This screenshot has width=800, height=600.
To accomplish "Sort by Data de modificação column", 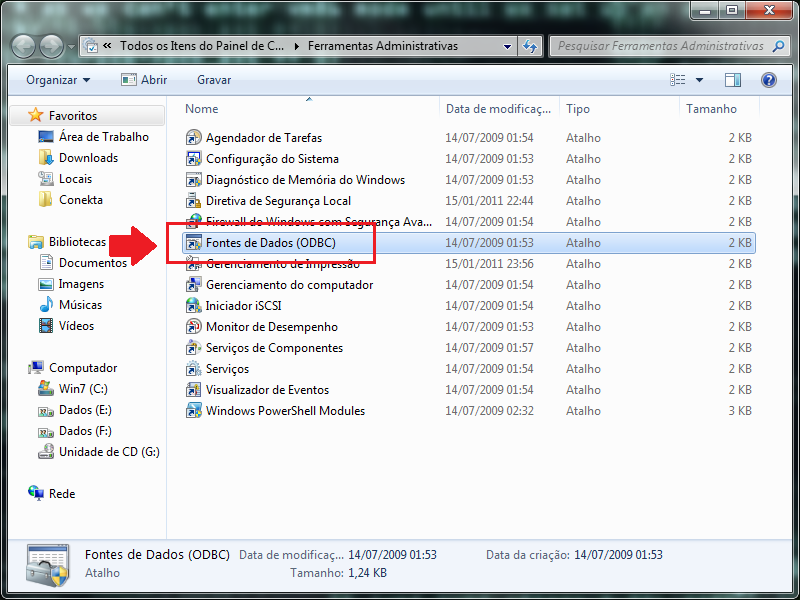I will point(499,109).
